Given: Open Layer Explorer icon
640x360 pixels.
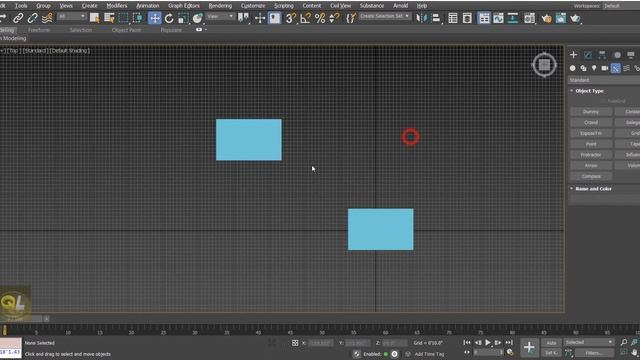Looking at the screenshot, I should click(467, 18).
